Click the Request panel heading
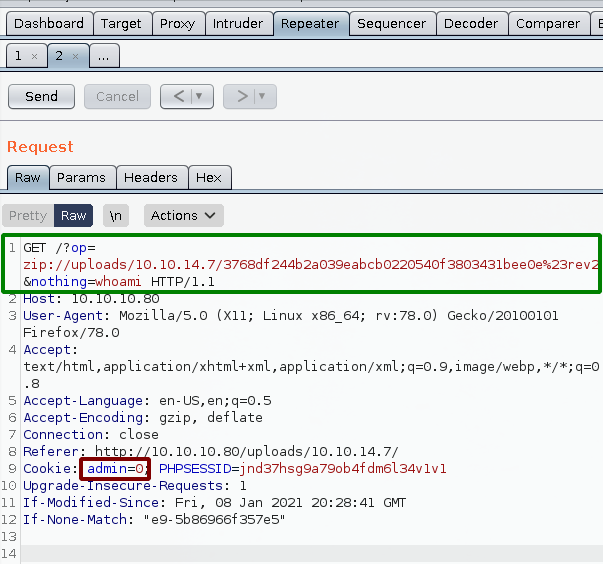This screenshot has width=603, height=564. click(40, 147)
